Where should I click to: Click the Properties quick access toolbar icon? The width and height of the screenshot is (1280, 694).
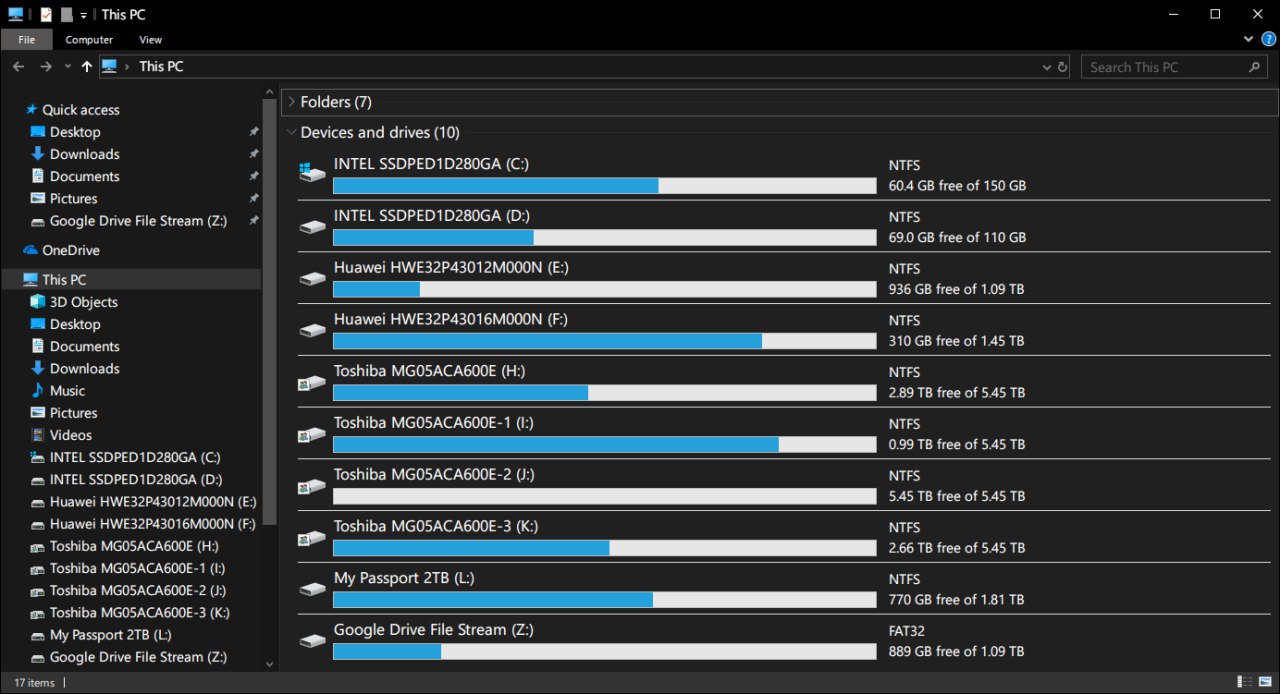(x=46, y=15)
